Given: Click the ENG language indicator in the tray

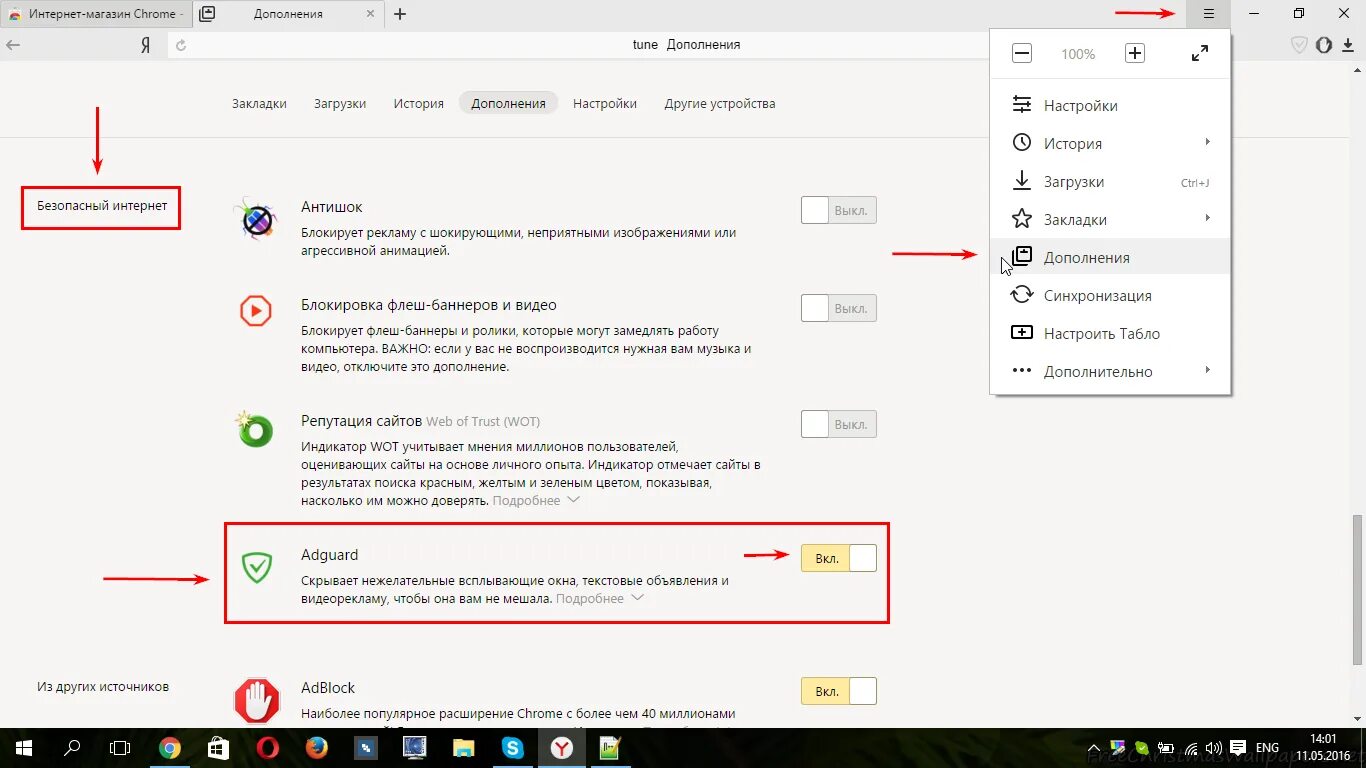Looking at the screenshot, I should [x=1267, y=748].
